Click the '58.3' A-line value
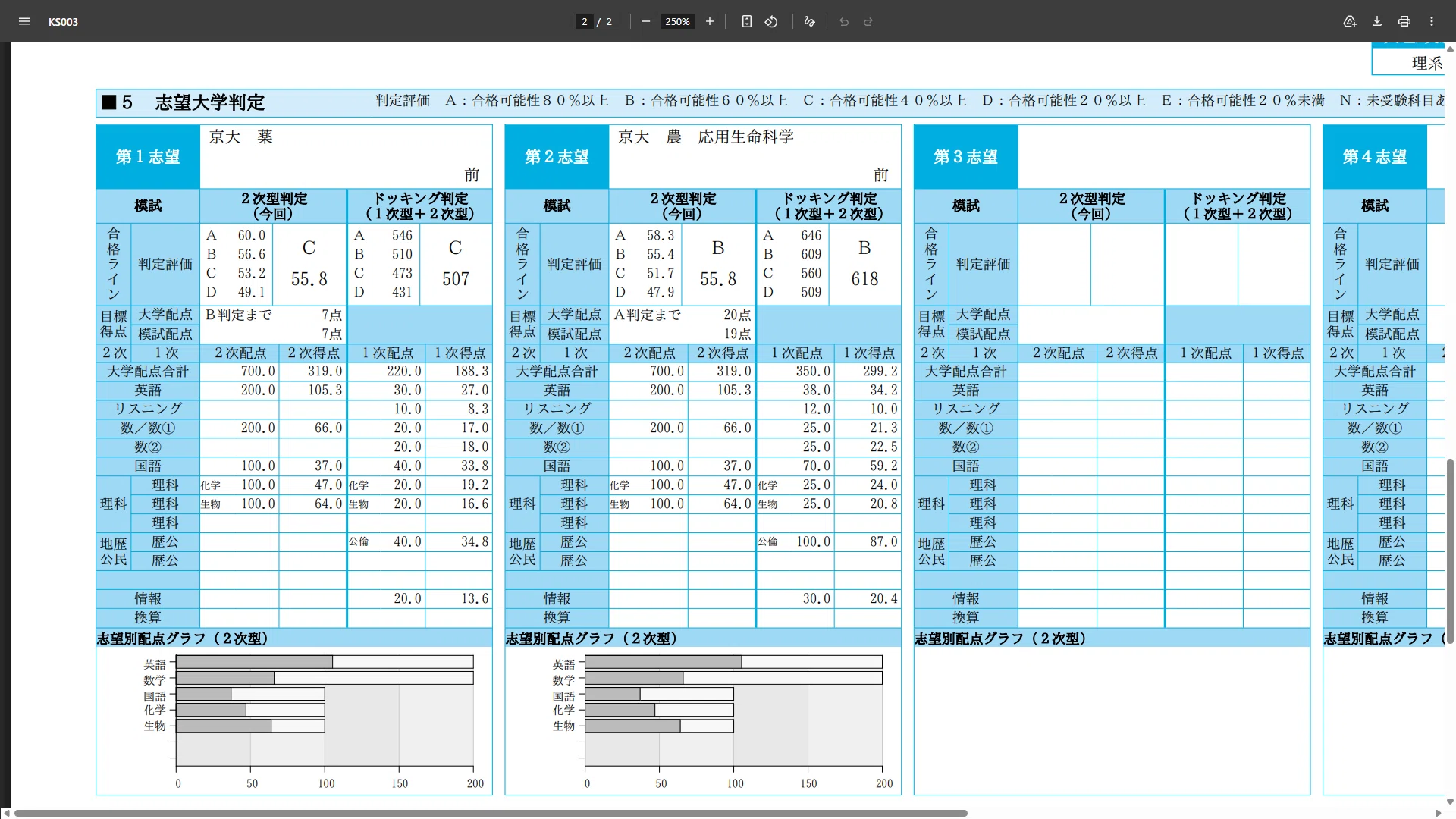1456x819 pixels. [660, 236]
